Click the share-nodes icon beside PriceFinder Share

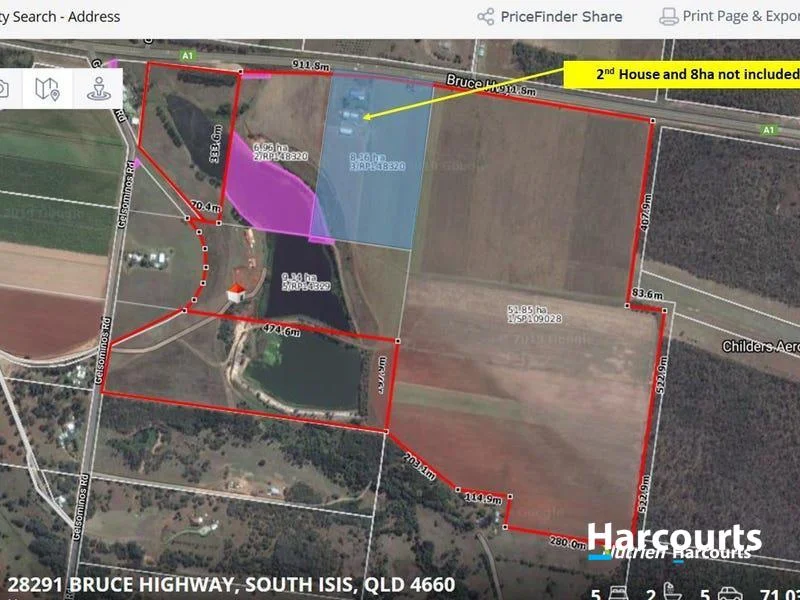[487, 16]
